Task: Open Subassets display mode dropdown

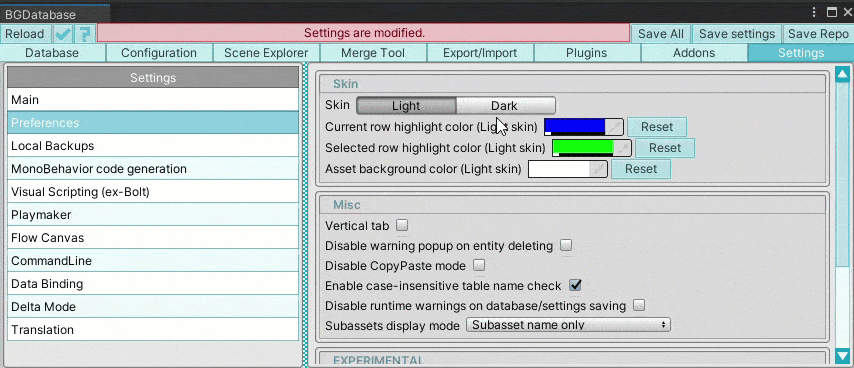Action: pyautogui.click(x=568, y=325)
